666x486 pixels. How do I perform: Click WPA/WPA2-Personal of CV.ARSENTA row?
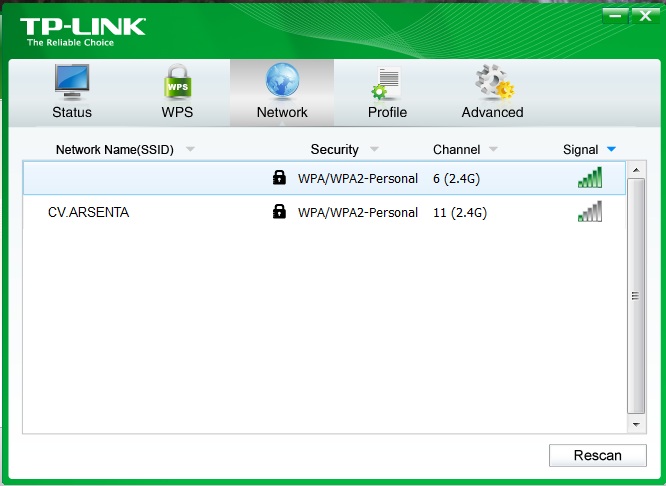pyautogui.click(x=358, y=212)
